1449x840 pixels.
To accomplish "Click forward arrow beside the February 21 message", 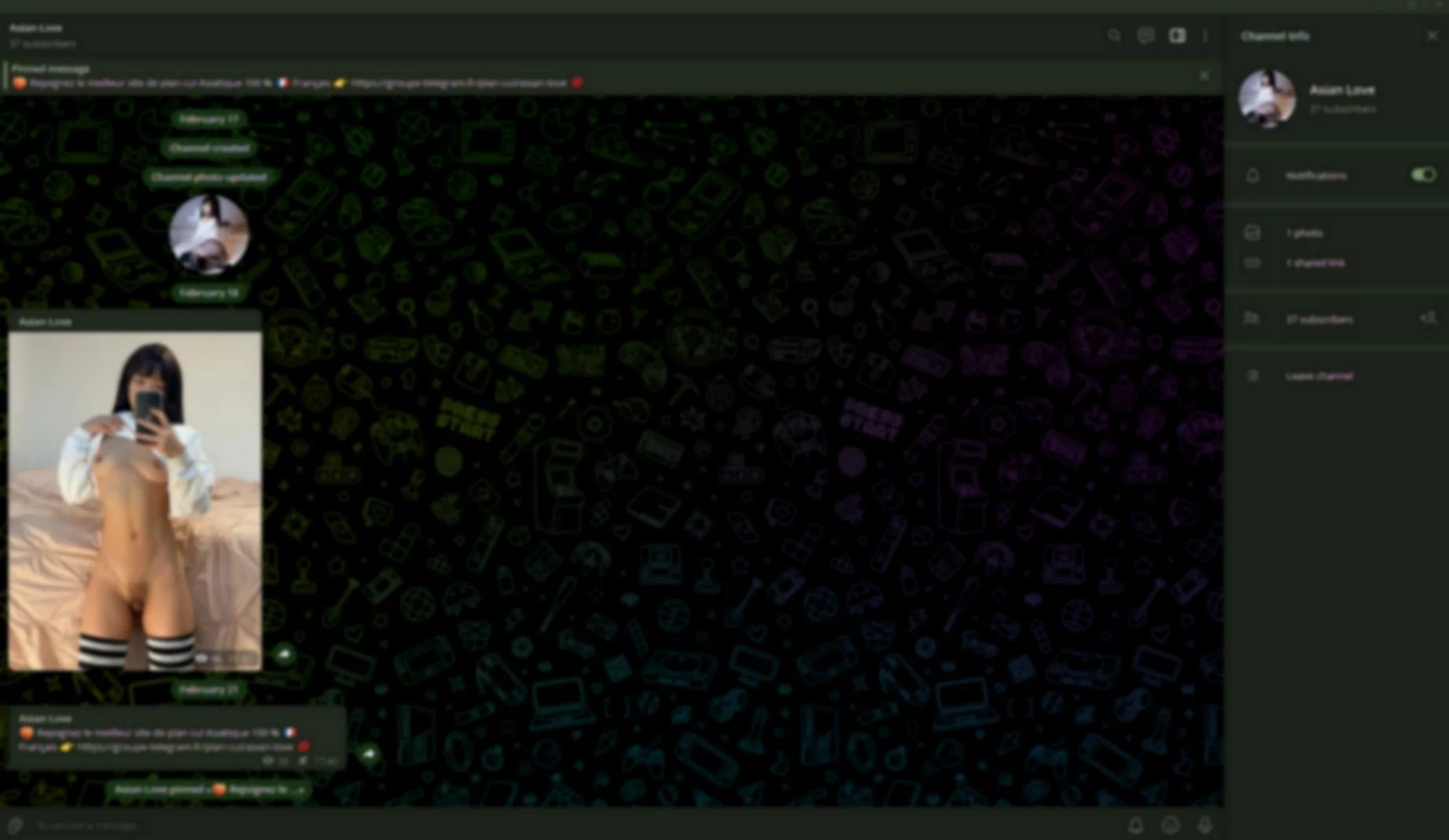I will point(369,754).
